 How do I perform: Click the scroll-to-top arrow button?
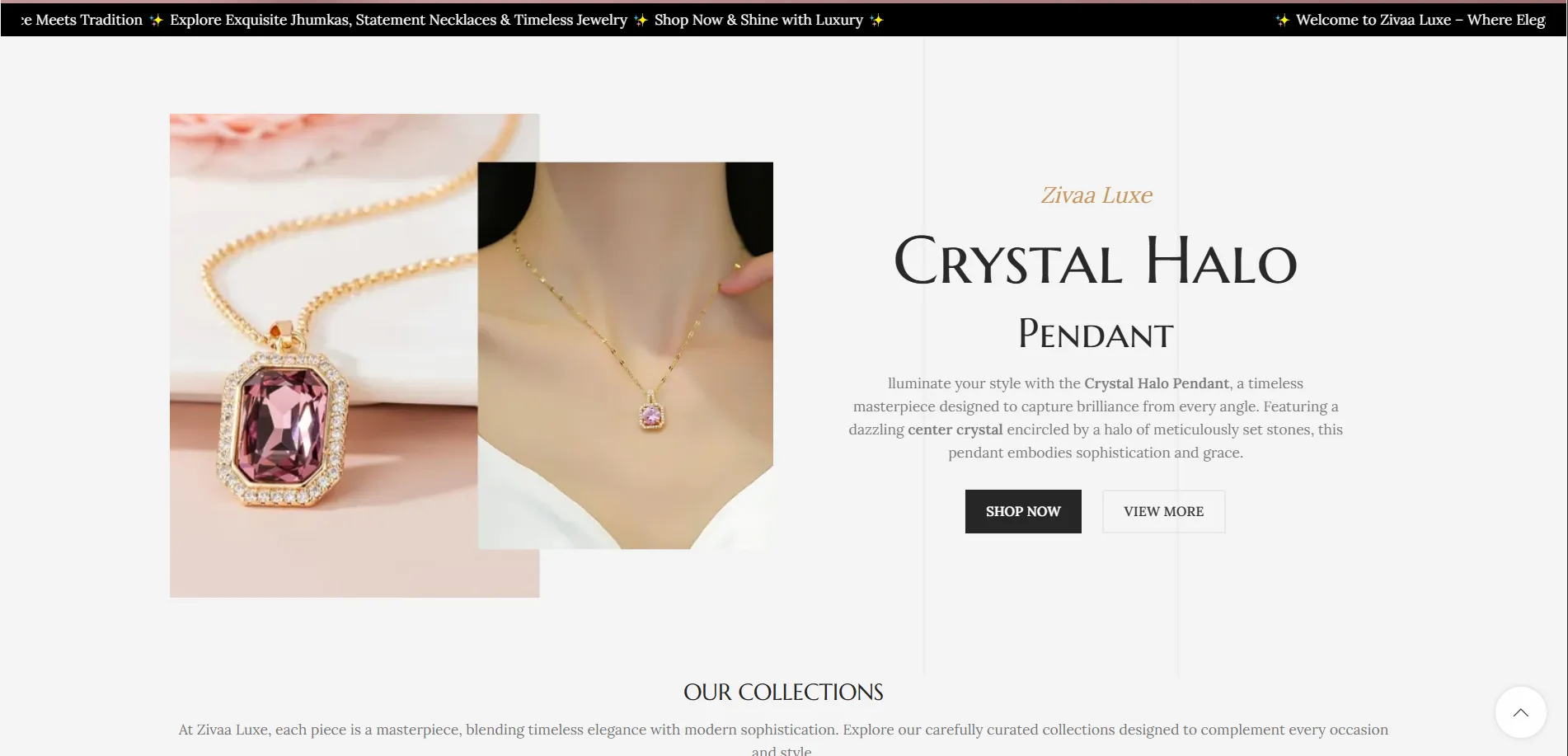pyautogui.click(x=1520, y=712)
